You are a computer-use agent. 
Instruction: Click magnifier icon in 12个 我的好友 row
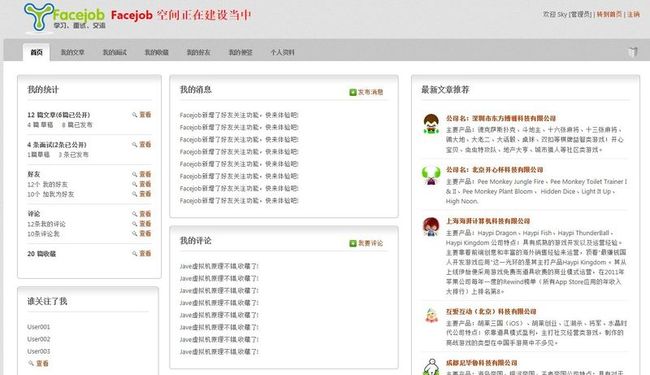click(135, 184)
